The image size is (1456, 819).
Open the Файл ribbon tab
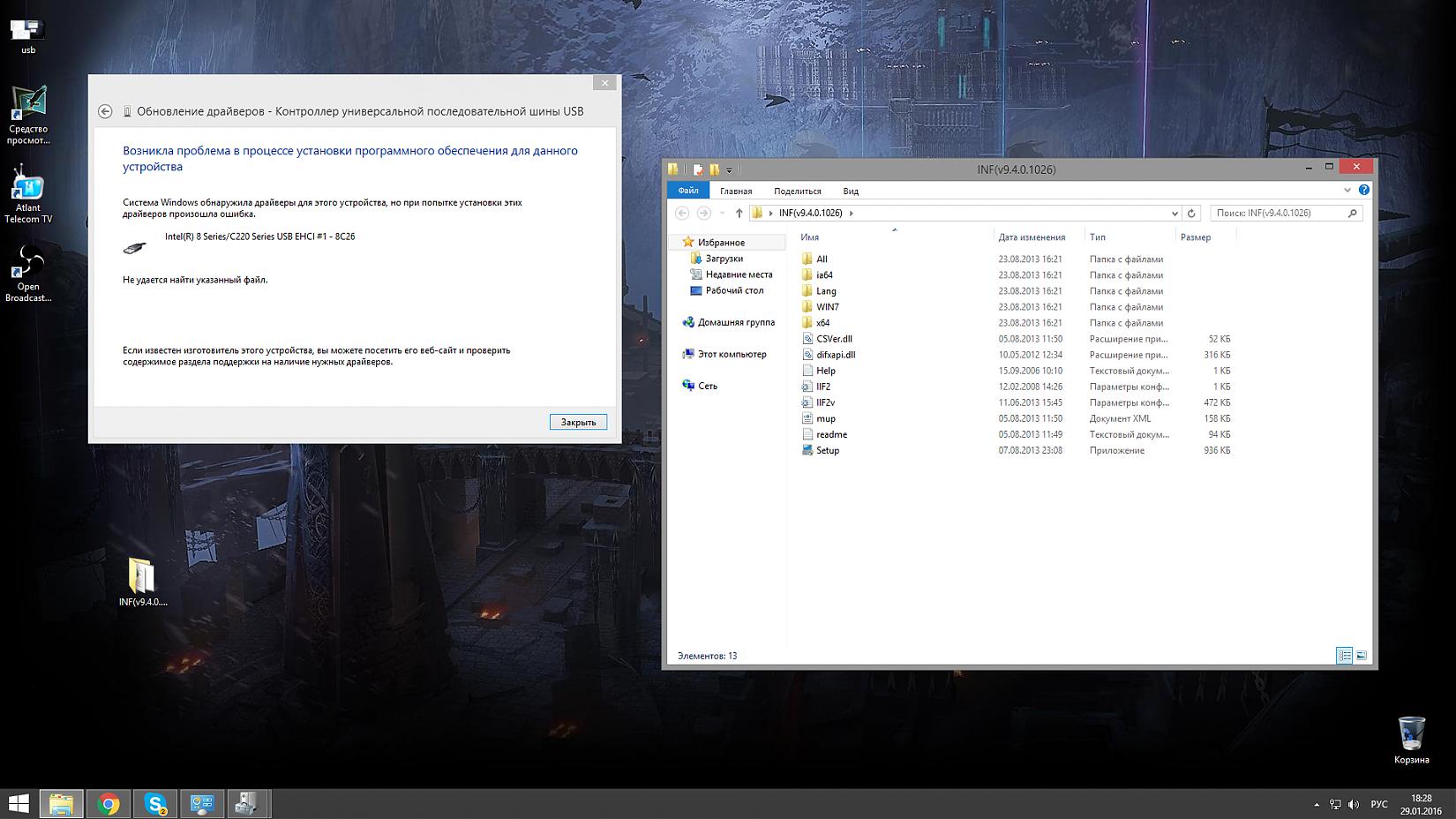point(687,191)
